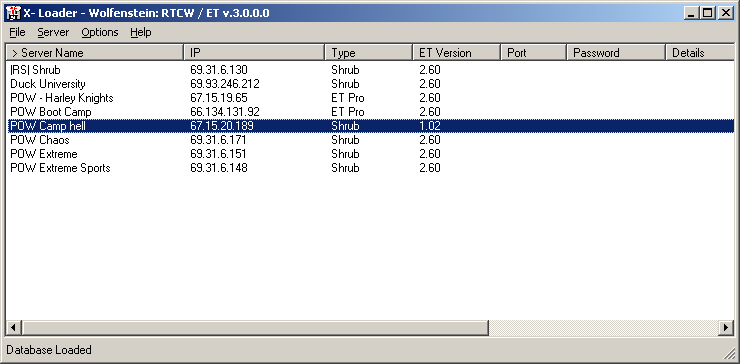This screenshot has width=740, height=364.
Task: Click IP address 67.15.19.65
Action: (219, 98)
